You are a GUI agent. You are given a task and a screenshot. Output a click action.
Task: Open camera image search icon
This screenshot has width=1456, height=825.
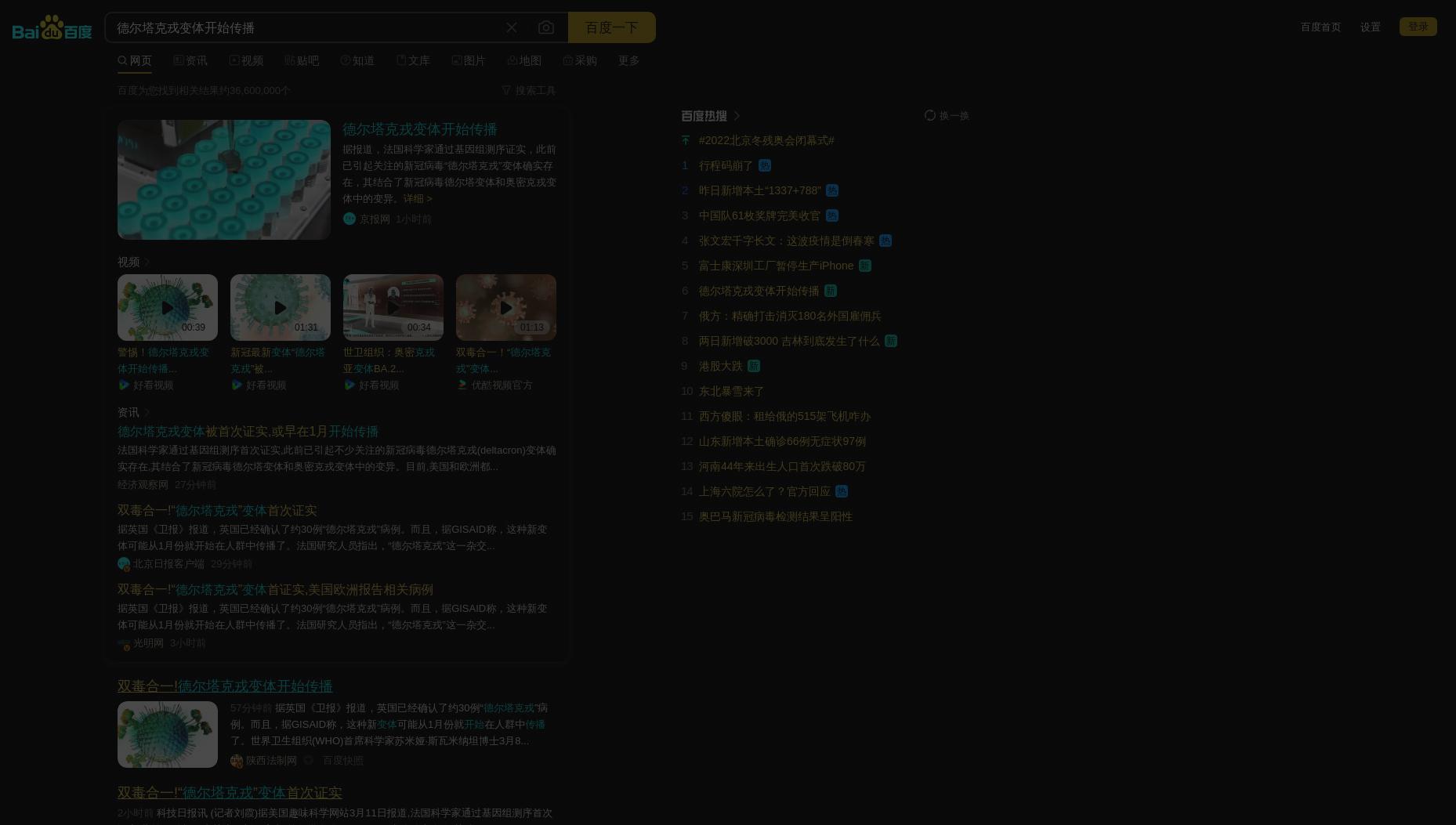click(x=546, y=27)
